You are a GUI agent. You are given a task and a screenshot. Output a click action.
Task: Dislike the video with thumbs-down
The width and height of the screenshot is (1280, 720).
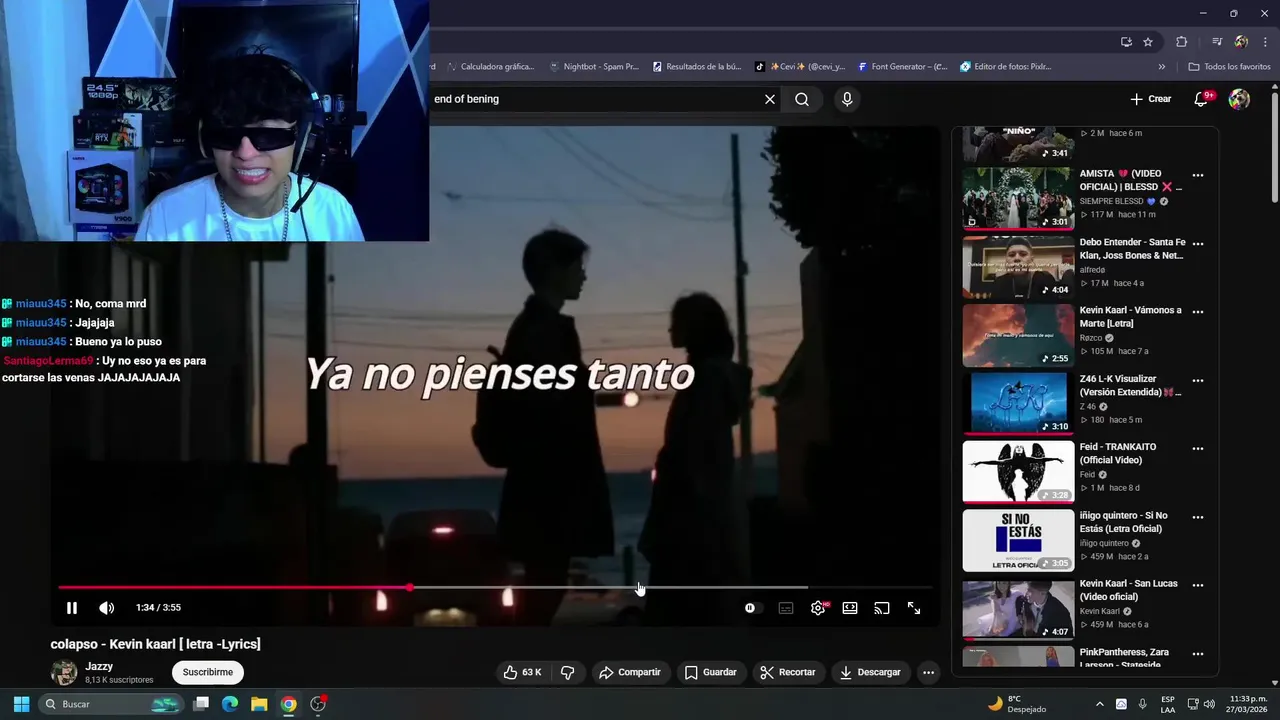pos(567,672)
